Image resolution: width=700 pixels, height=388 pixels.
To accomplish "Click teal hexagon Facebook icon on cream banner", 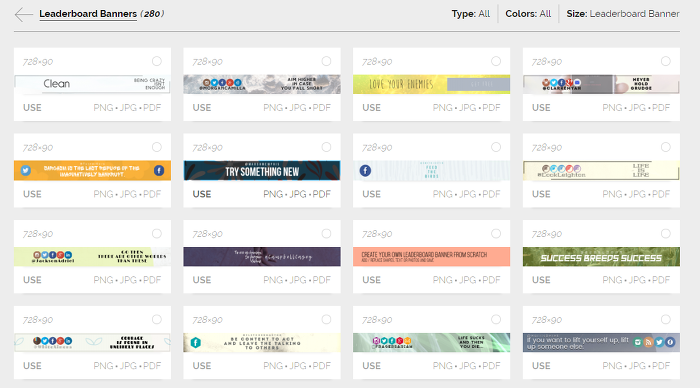I will click(x=196, y=342).
